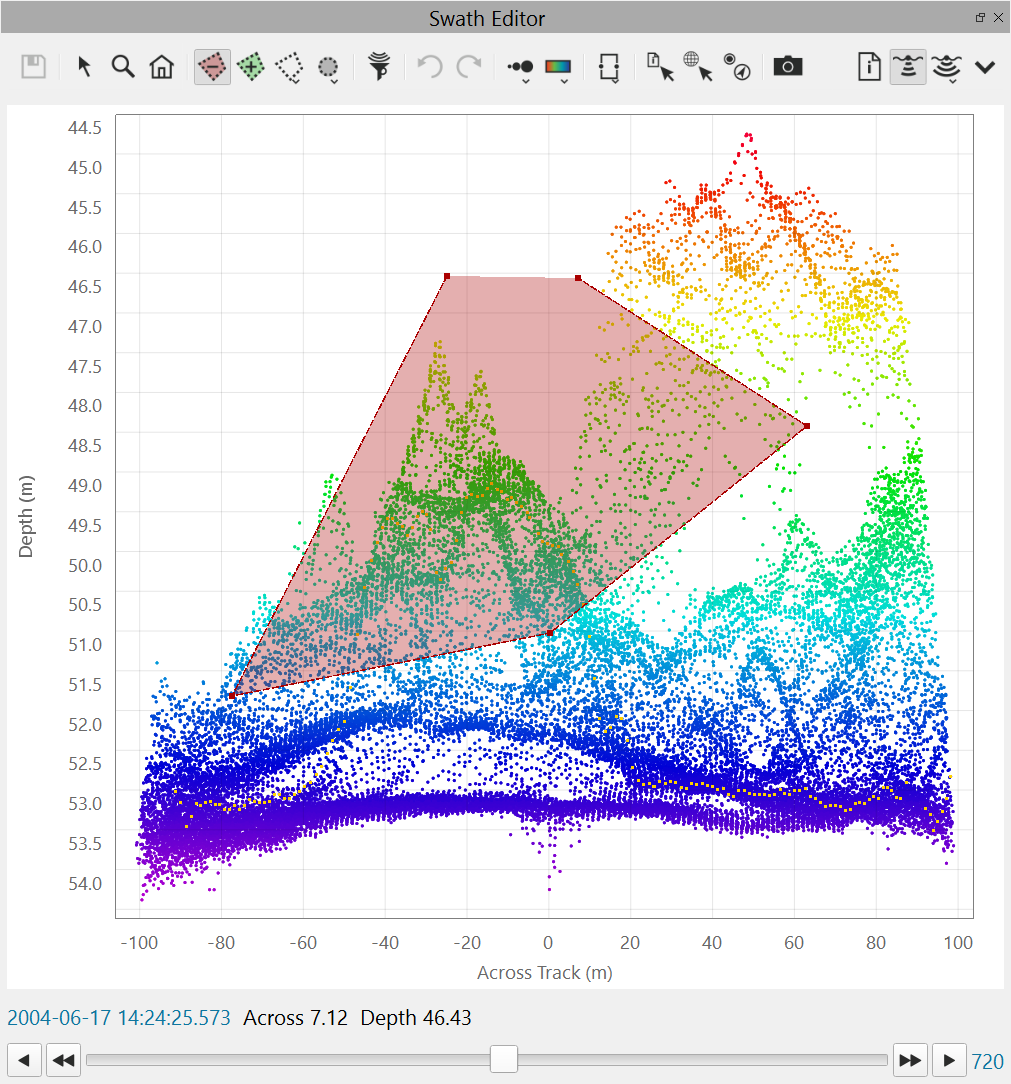
Task: Open the color map dropdown
Action: tap(557, 66)
